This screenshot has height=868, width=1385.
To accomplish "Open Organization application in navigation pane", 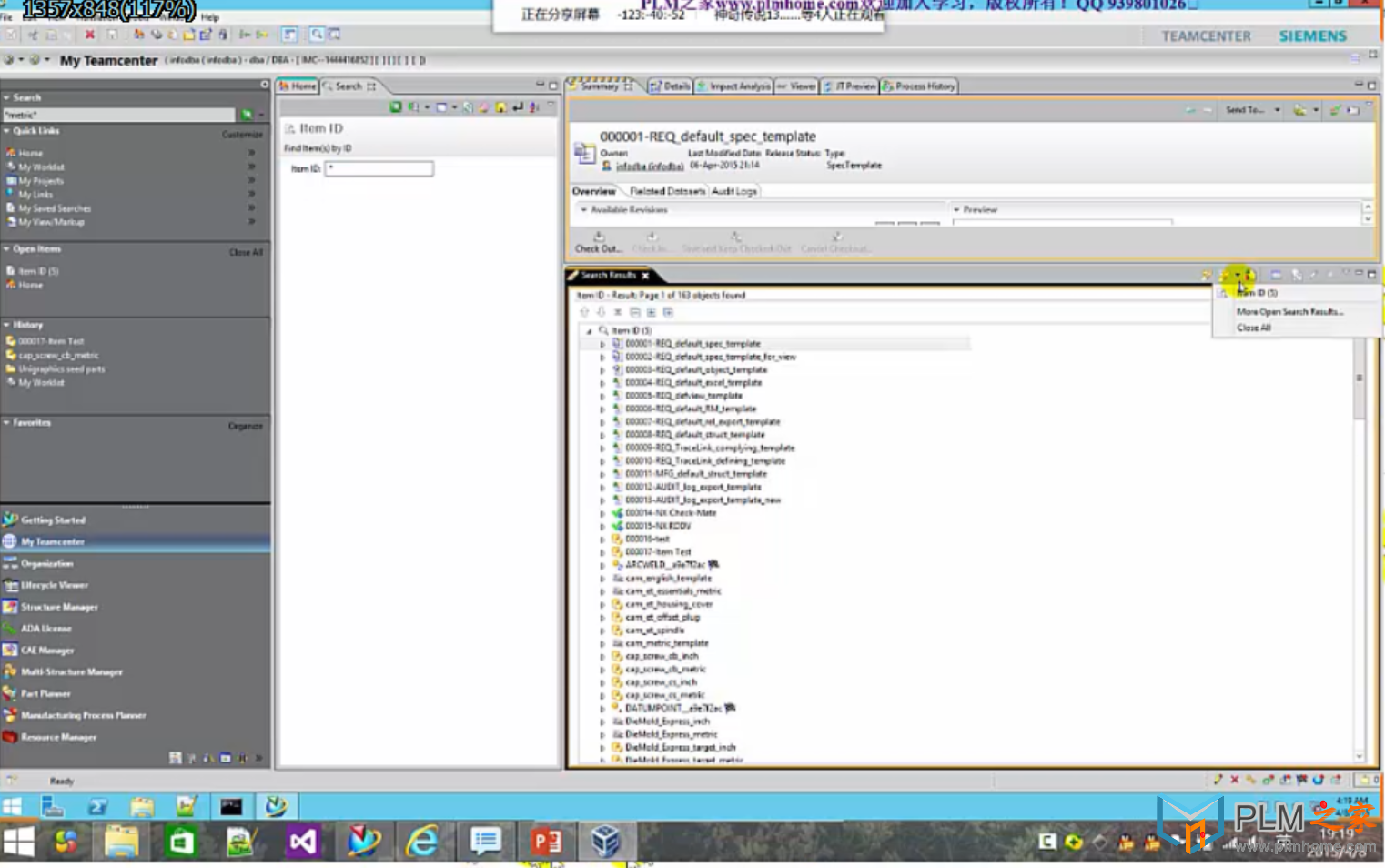I will pyautogui.click(x=46, y=563).
